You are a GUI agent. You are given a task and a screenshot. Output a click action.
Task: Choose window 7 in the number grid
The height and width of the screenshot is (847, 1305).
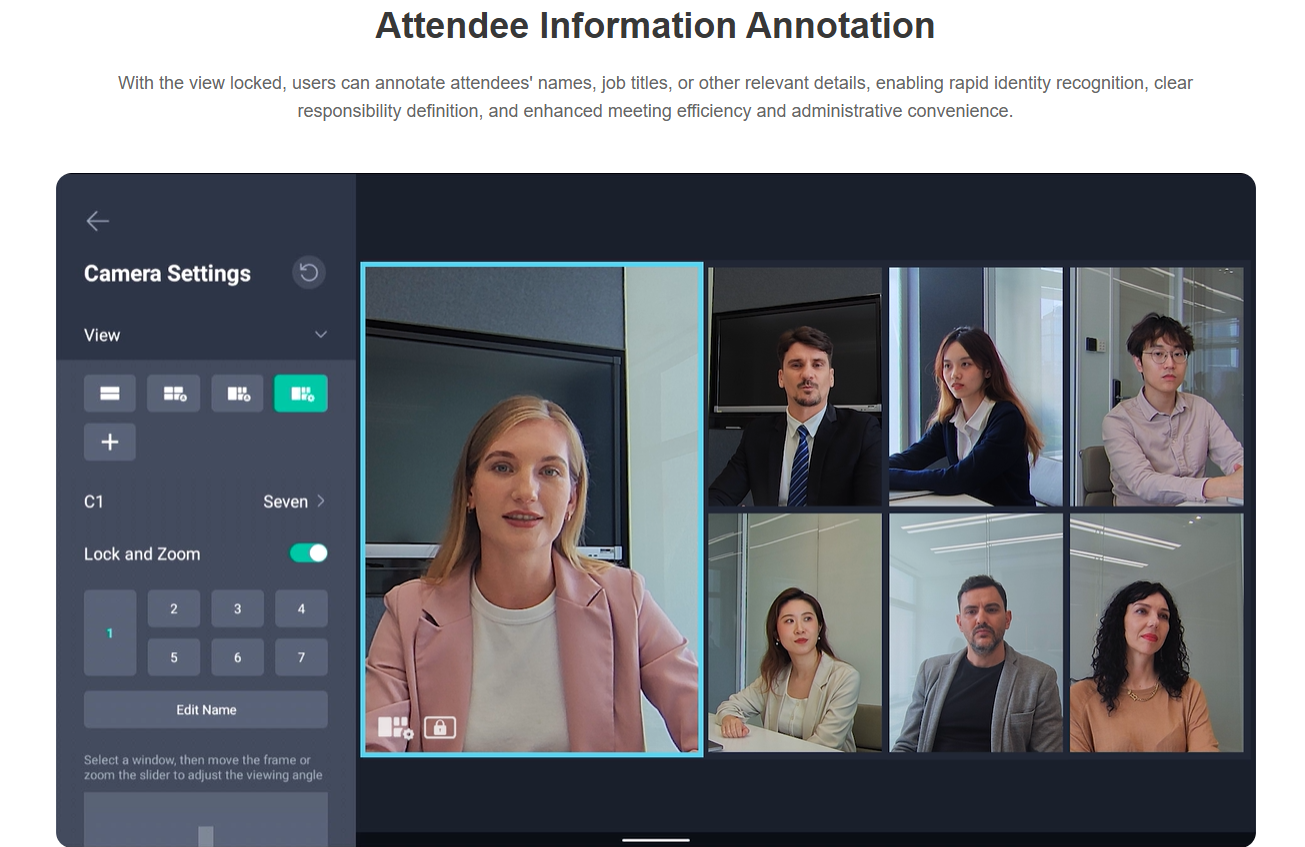(301, 657)
